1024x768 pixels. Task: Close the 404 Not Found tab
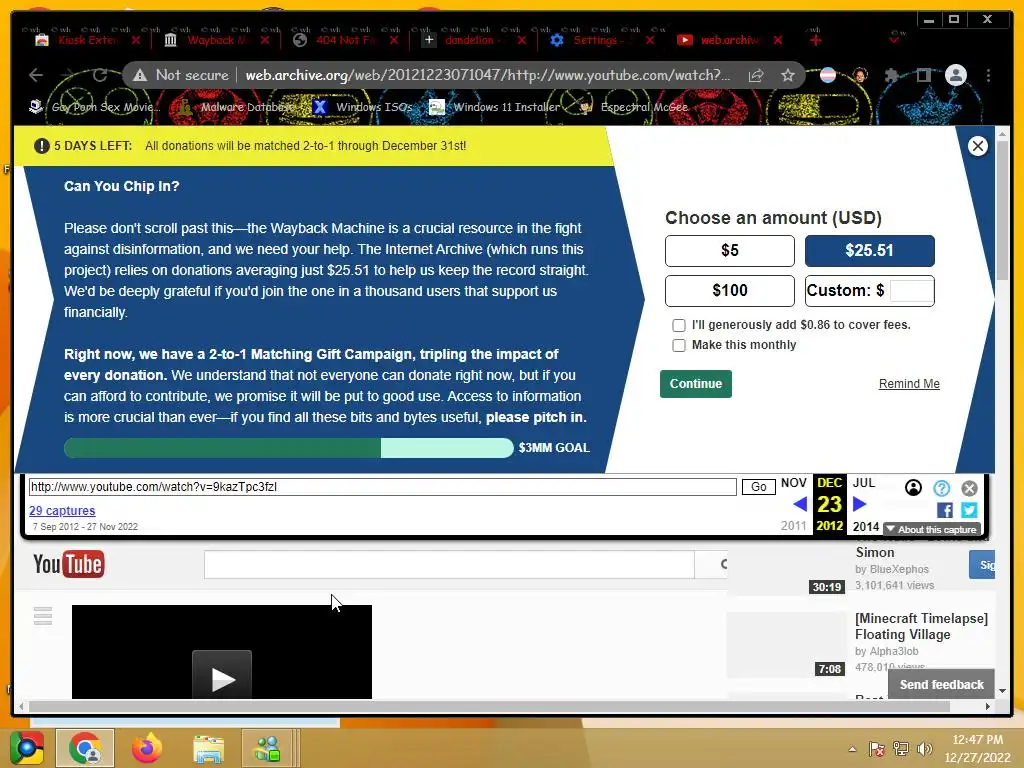click(394, 40)
